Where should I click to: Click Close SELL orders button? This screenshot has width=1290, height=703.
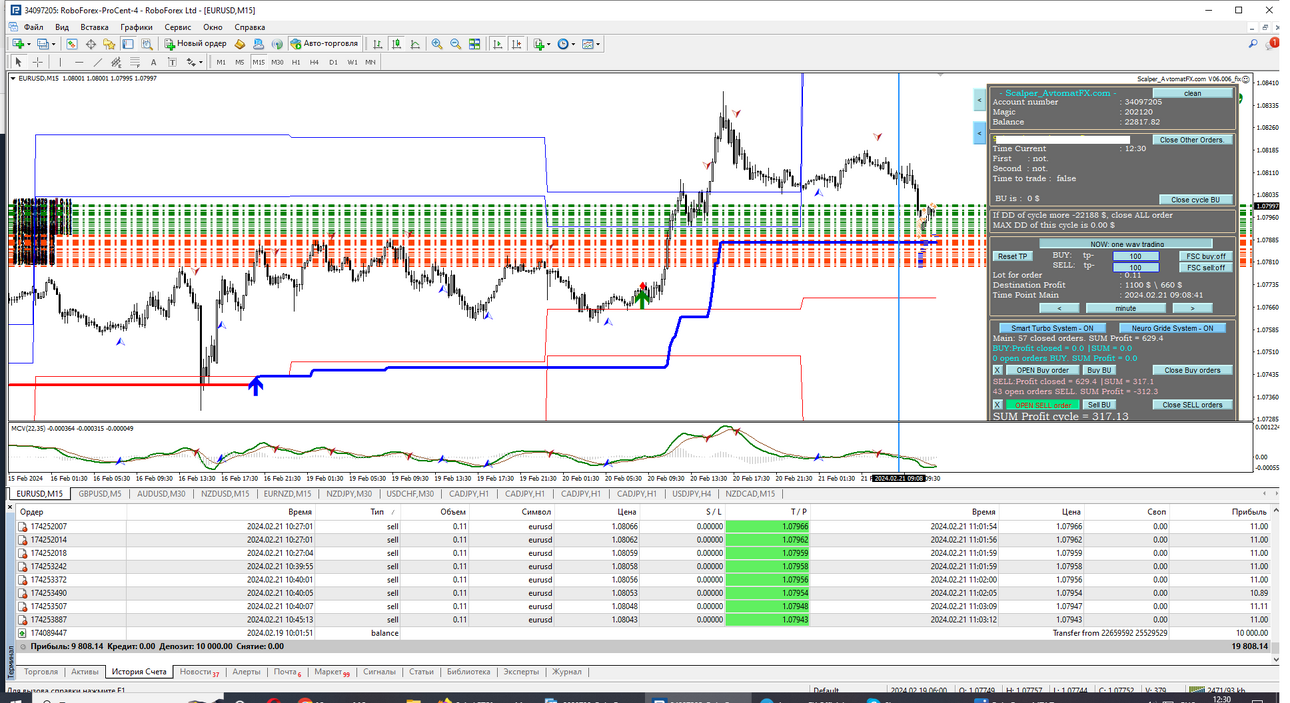click(x=1192, y=405)
